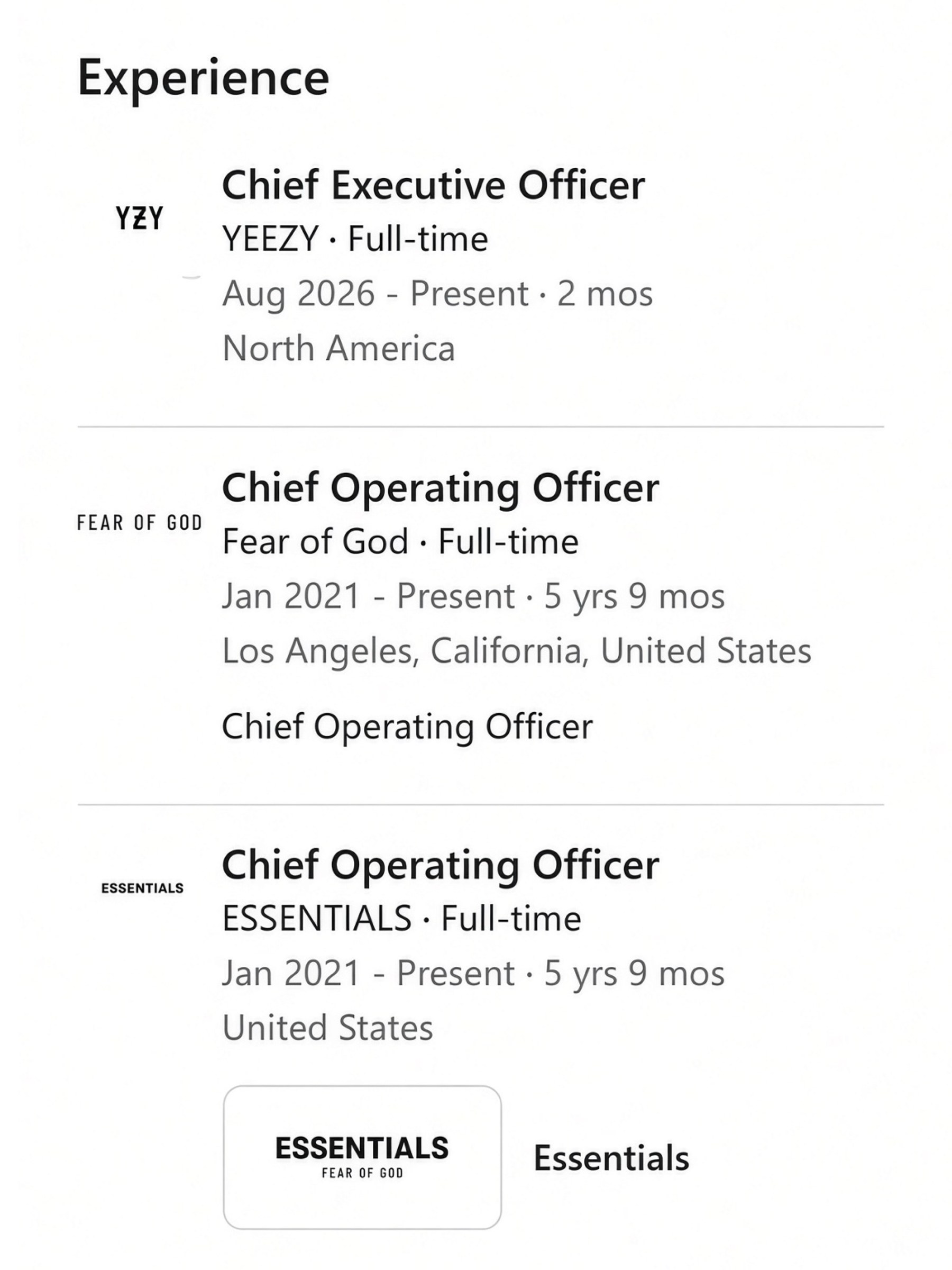Open the Essentials media title link
The image size is (952, 1270).
[611, 1157]
